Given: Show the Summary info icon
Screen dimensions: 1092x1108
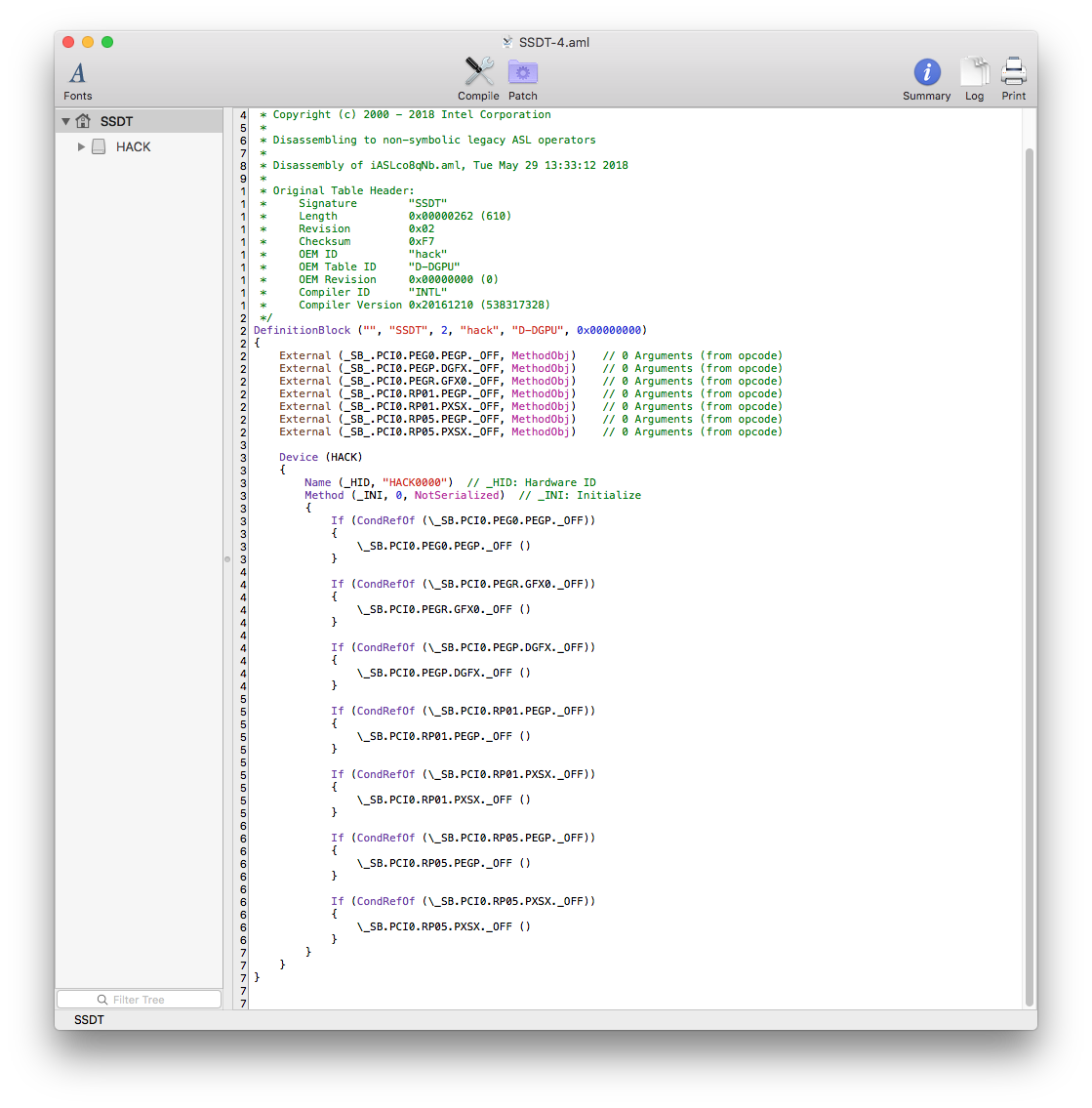Looking at the screenshot, I should [926, 72].
